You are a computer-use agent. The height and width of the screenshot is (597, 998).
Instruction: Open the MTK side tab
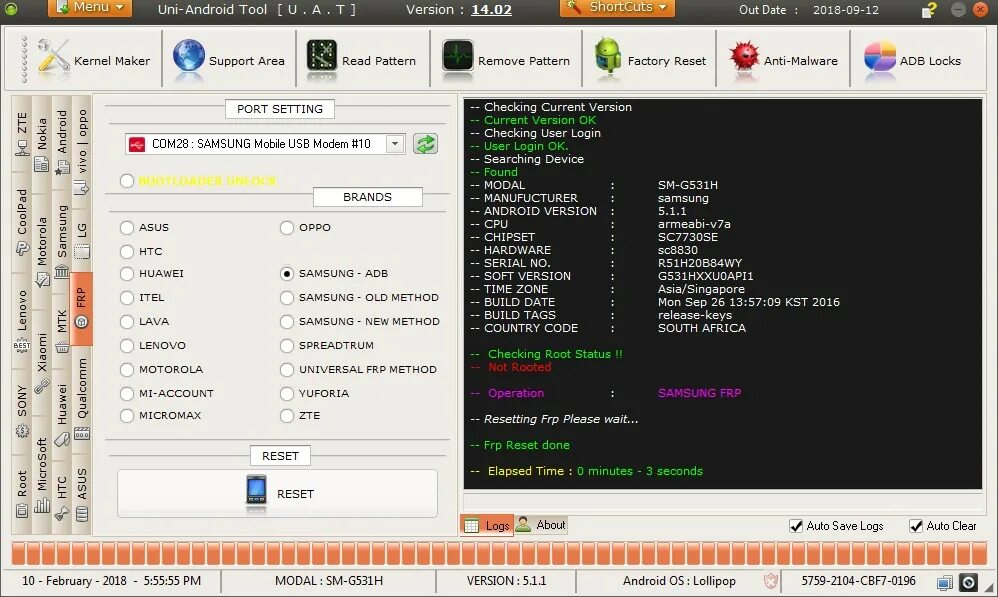tap(62, 330)
